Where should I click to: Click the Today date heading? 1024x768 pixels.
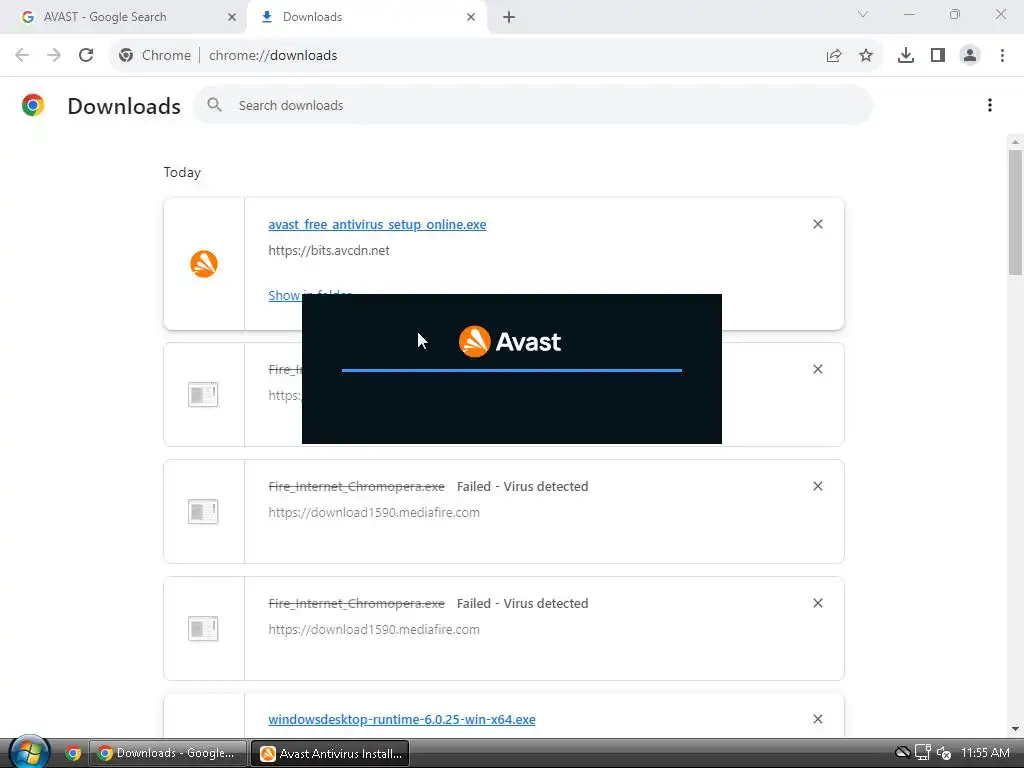[182, 172]
